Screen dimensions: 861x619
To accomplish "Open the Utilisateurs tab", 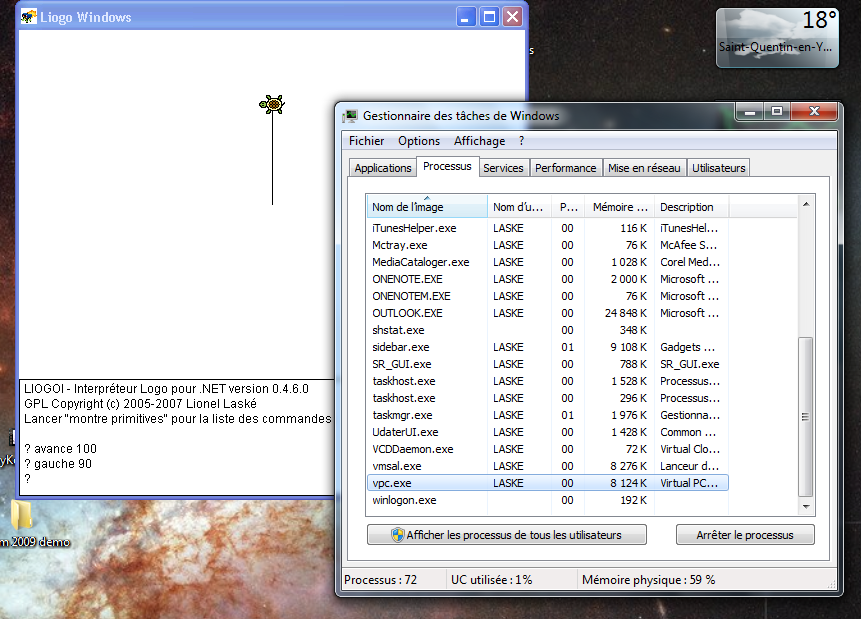I will click(718, 168).
